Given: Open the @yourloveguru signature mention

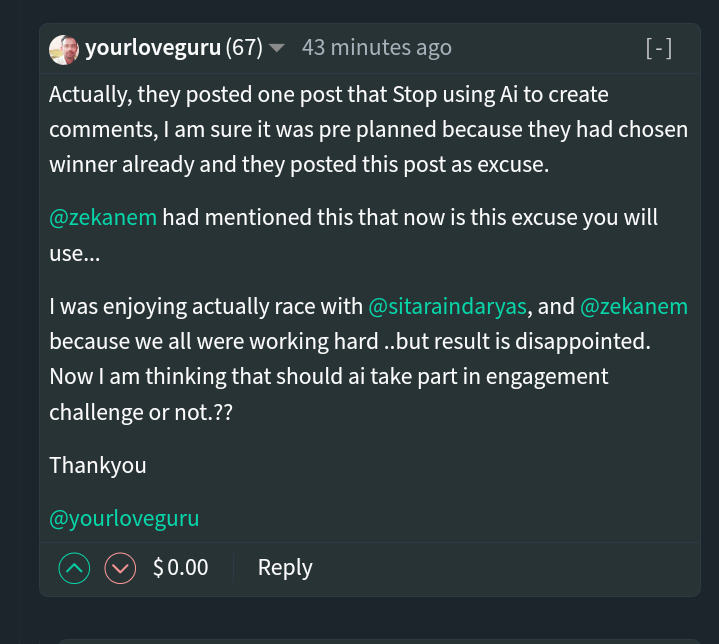Looking at the screenshot, I should [x=124, y=519].
